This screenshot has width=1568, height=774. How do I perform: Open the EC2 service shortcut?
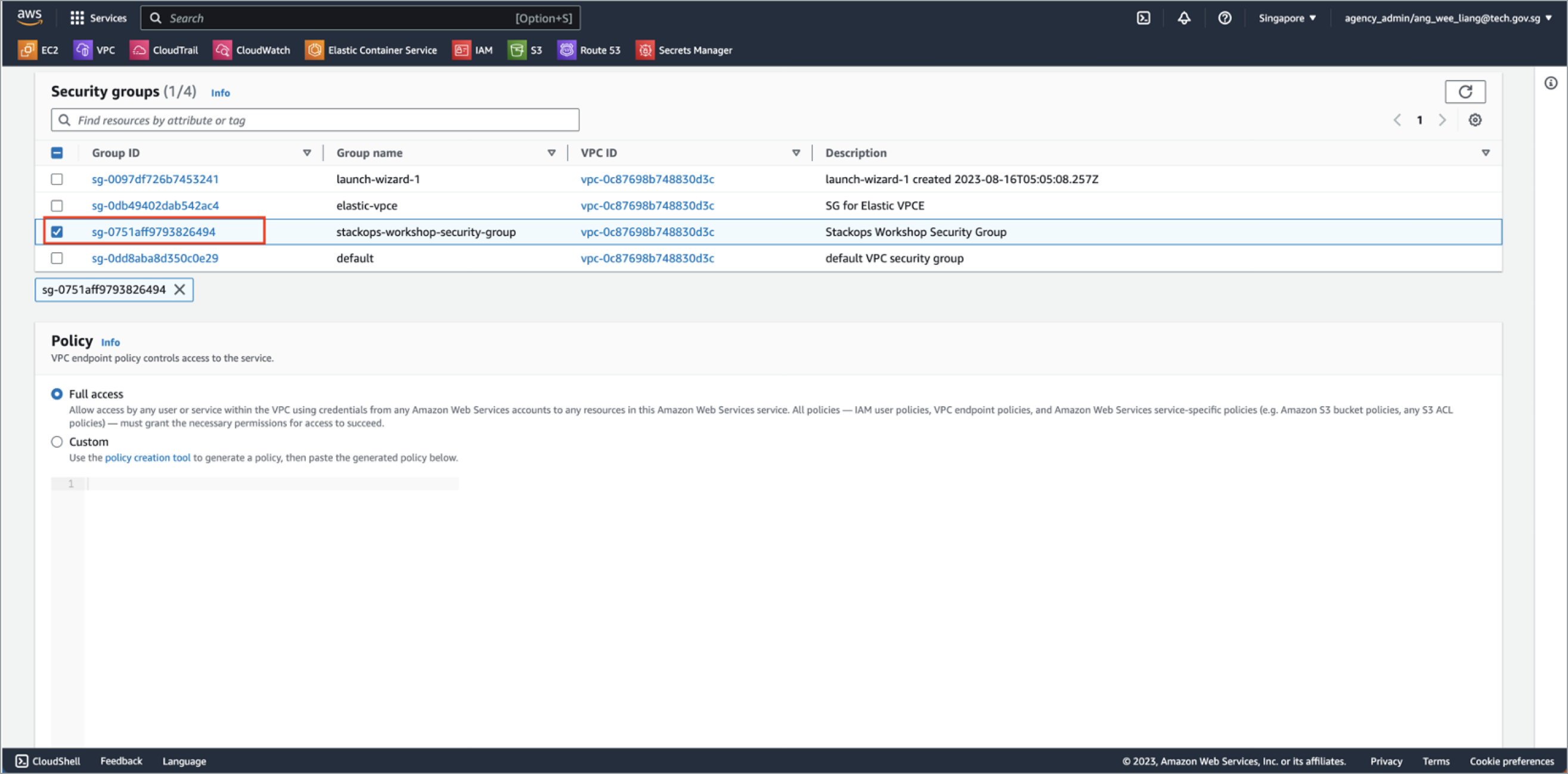tap(39, 50)
